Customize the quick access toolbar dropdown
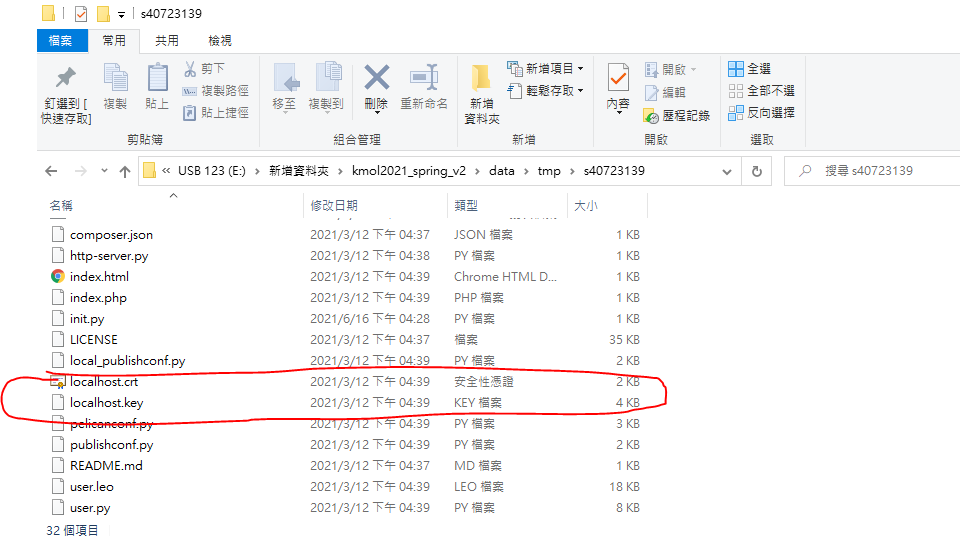 121,15
